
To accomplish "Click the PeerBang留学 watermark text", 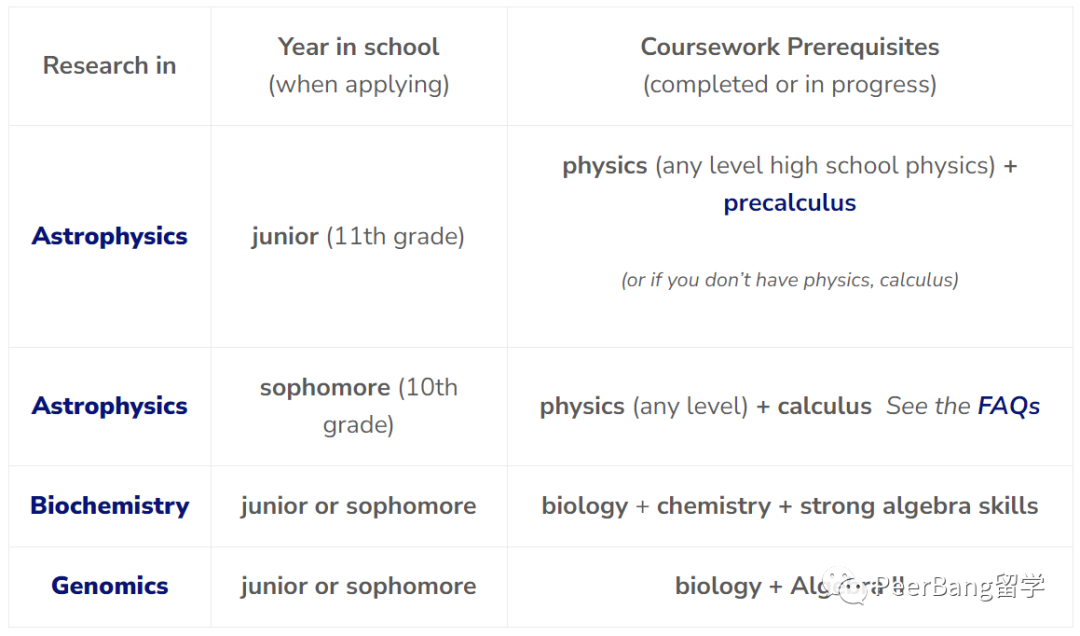I will pyautogui.click(x=960, y=586).
